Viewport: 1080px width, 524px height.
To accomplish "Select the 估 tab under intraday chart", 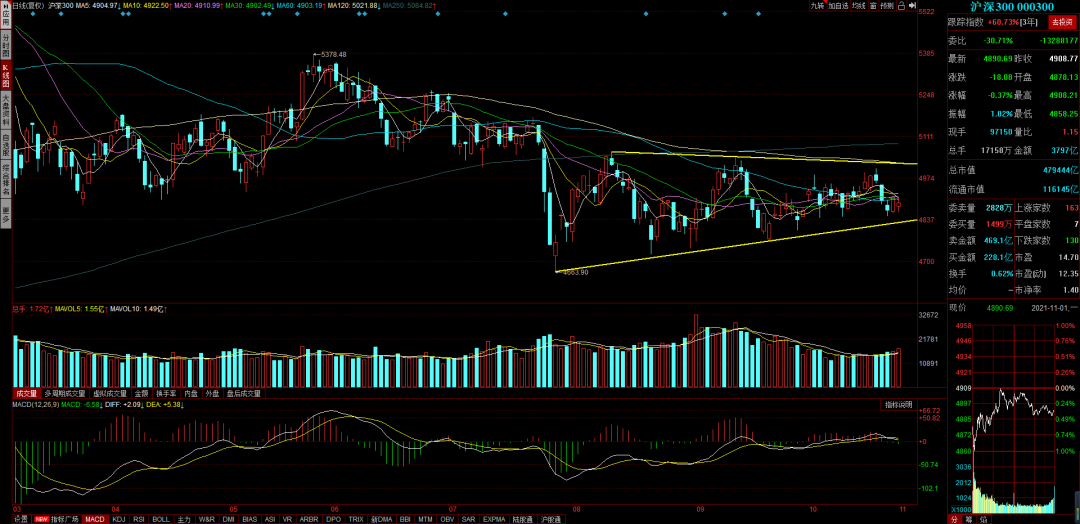I will [x=982, y=519].
